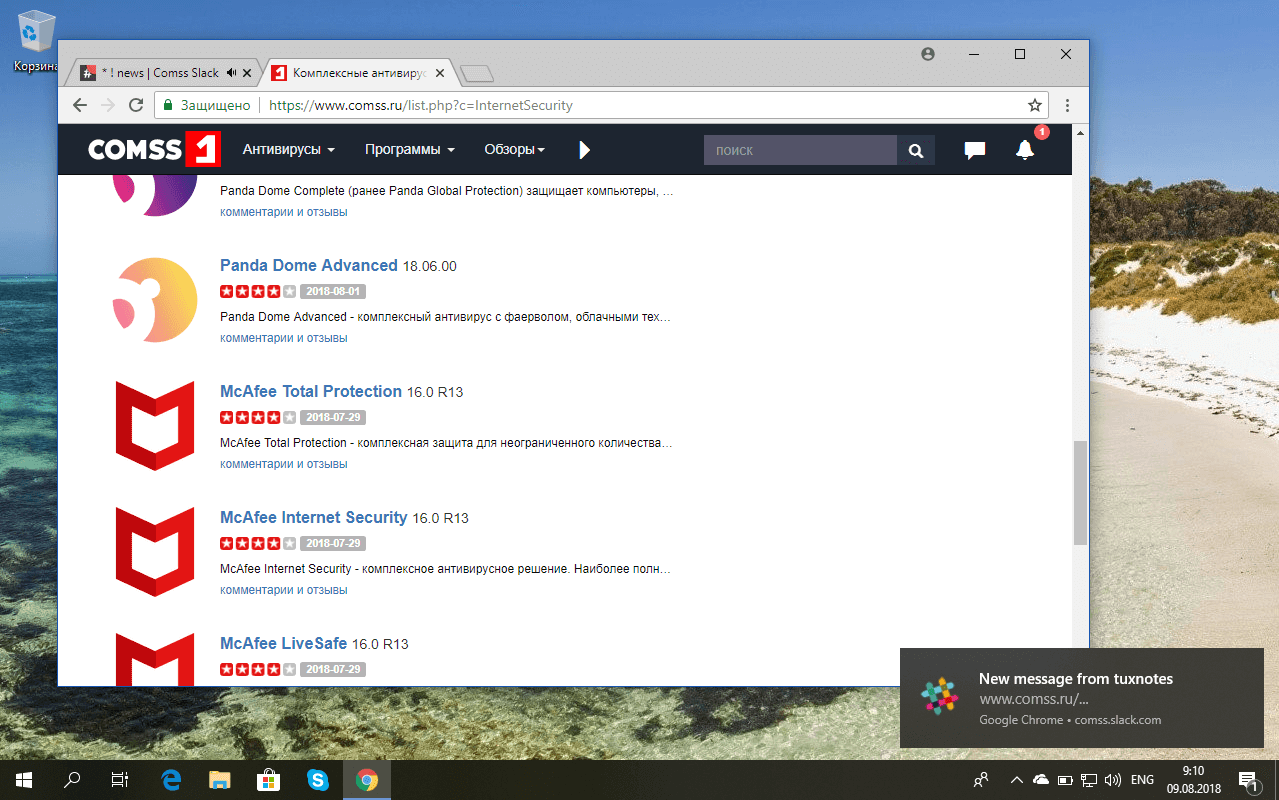Open the People icon in system tray
The image size is (1279, 800).
pyautogui.click(x=982, y=780)
